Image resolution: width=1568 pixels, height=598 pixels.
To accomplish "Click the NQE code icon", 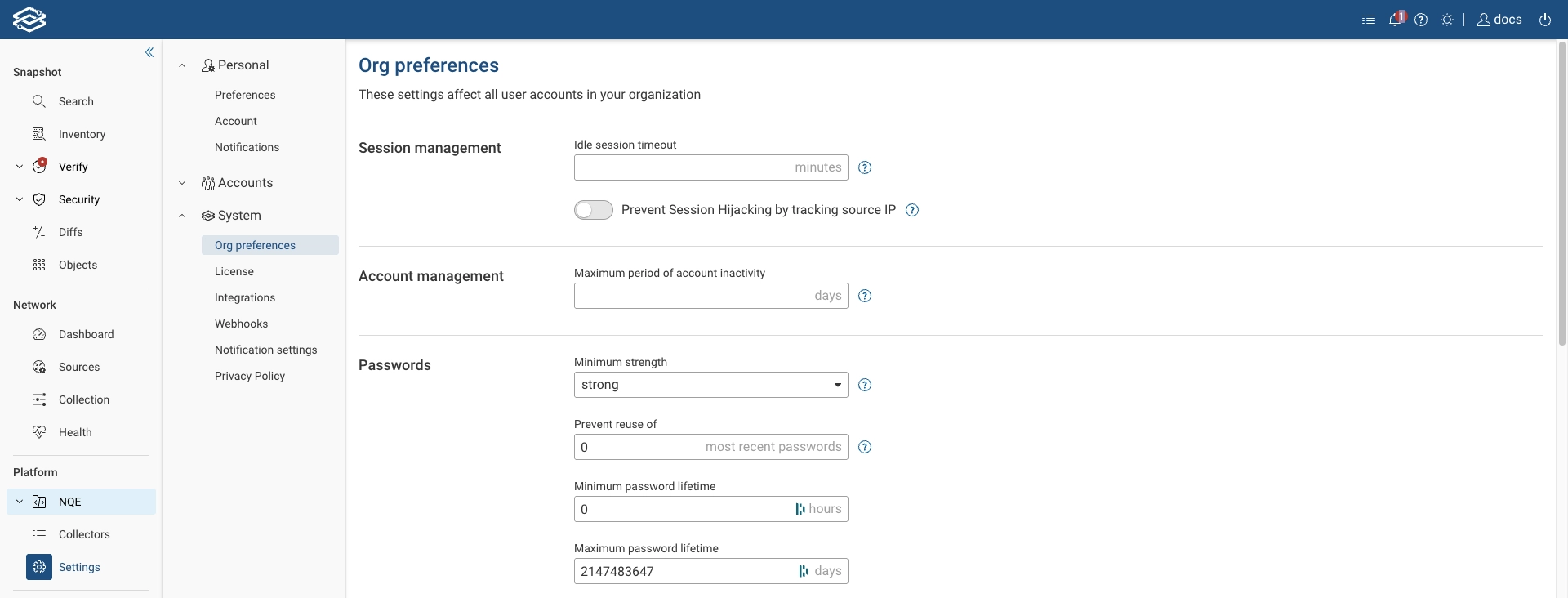I will point(39,502).
